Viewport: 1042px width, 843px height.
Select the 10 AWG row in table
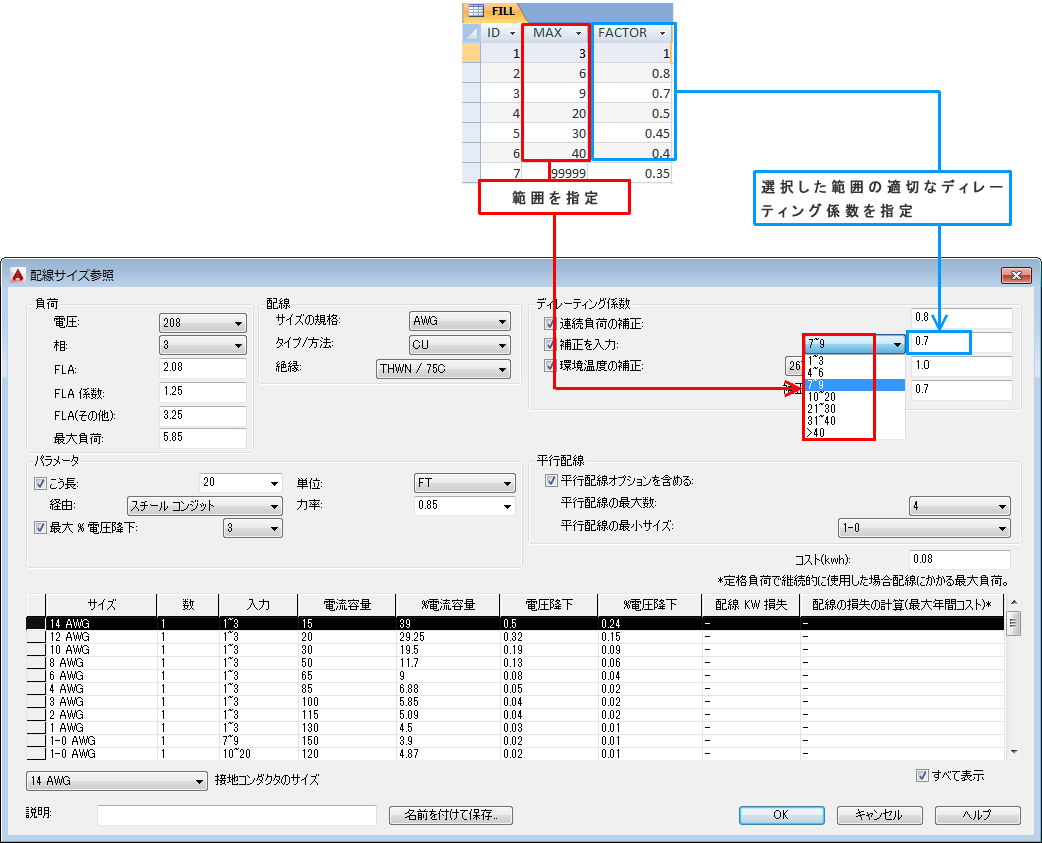(515, 650)
